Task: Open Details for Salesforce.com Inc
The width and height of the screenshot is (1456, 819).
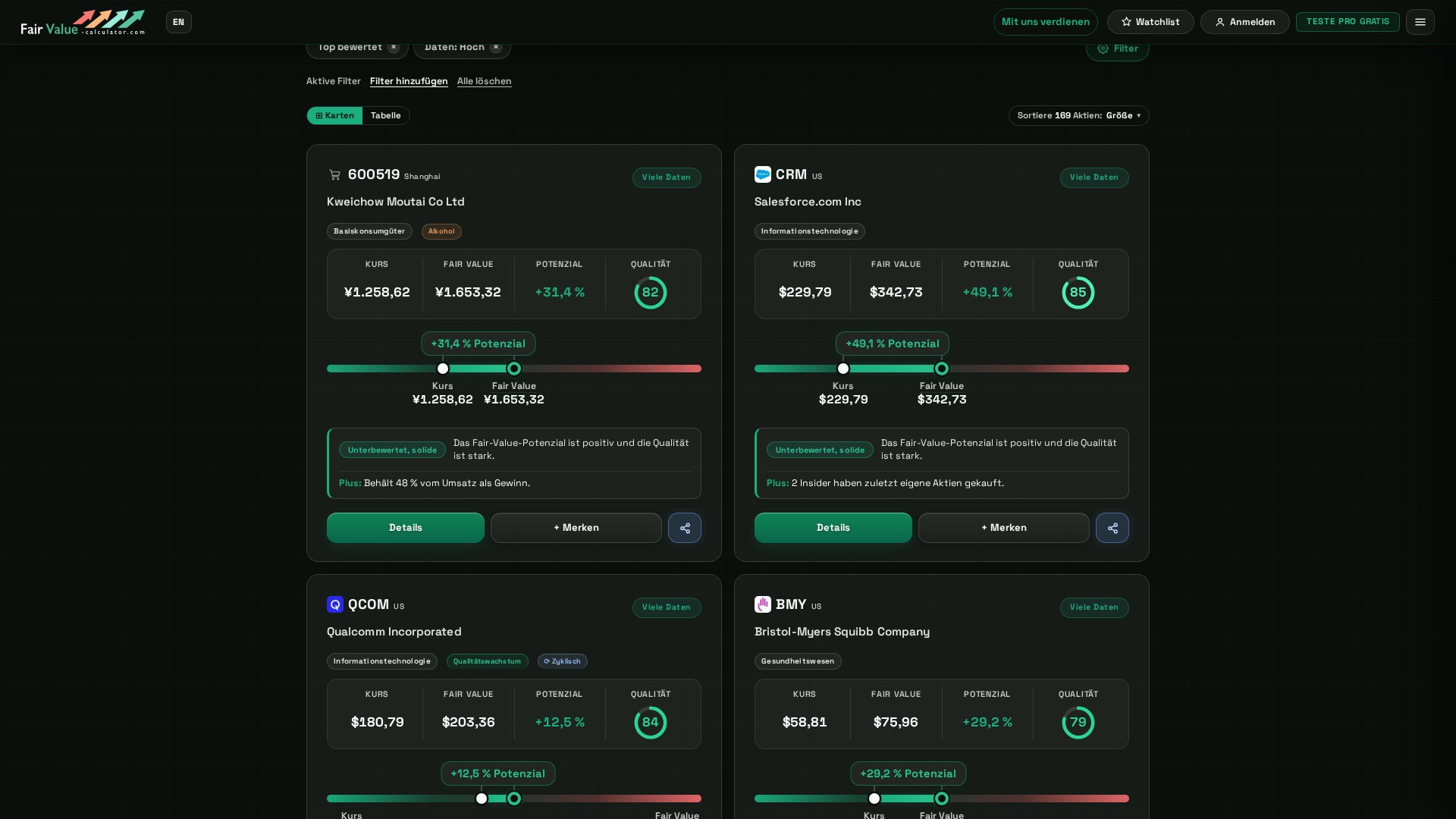Action: pos(833,528)
